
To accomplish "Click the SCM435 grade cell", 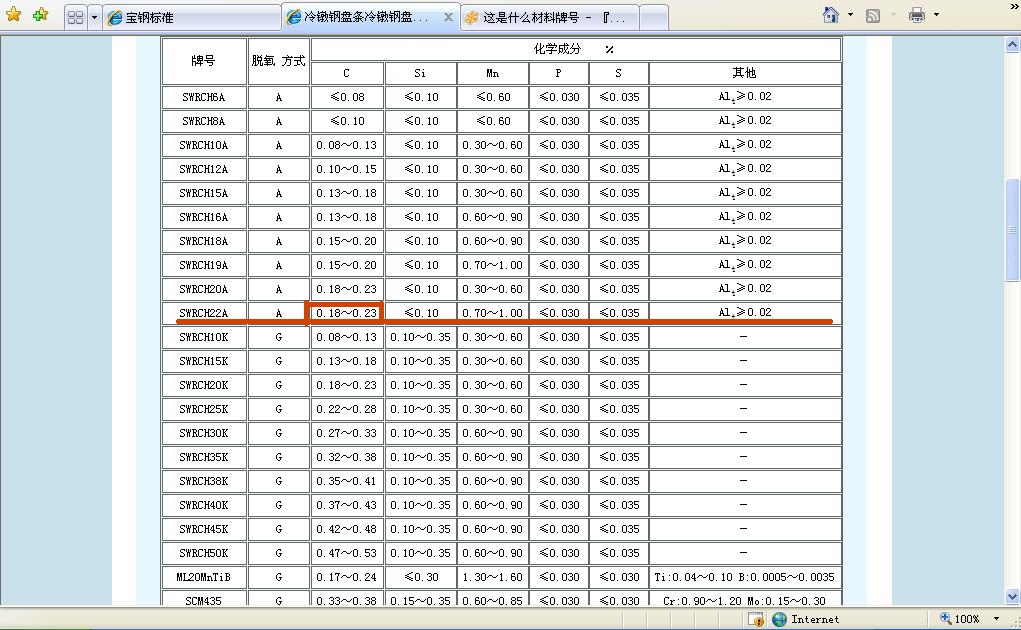I will point(204,599).
